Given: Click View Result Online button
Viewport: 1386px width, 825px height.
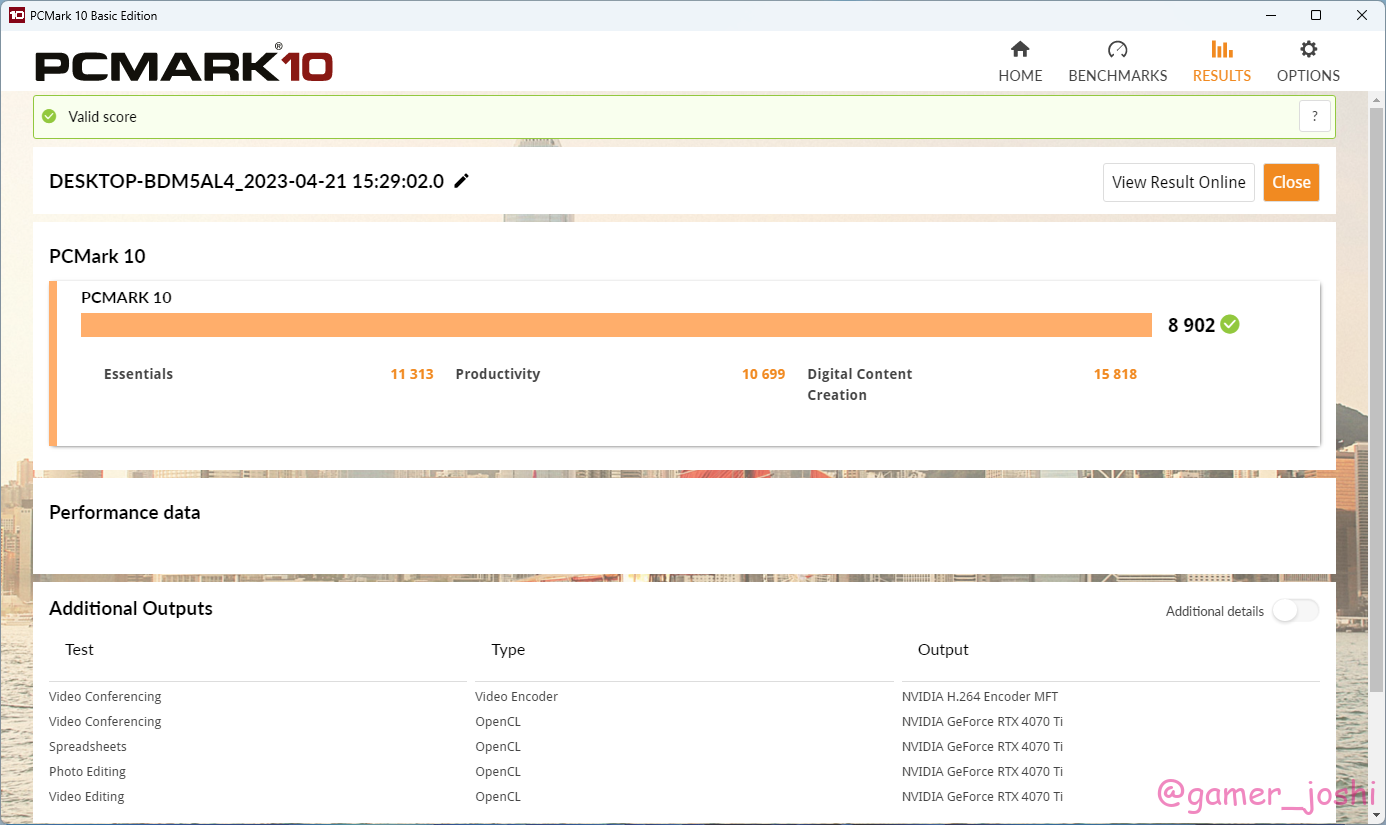Looking at the screenshot, I should tap(1178, 182).
